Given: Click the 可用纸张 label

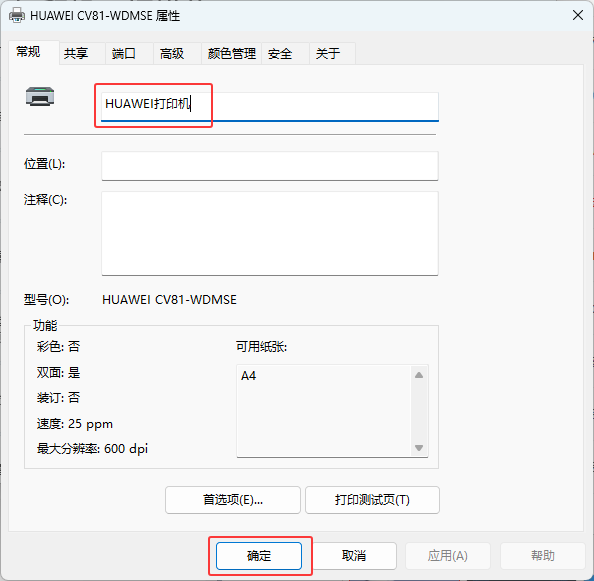Looking at the screenshot, I should pyautogui.click(x=261, y=347).
